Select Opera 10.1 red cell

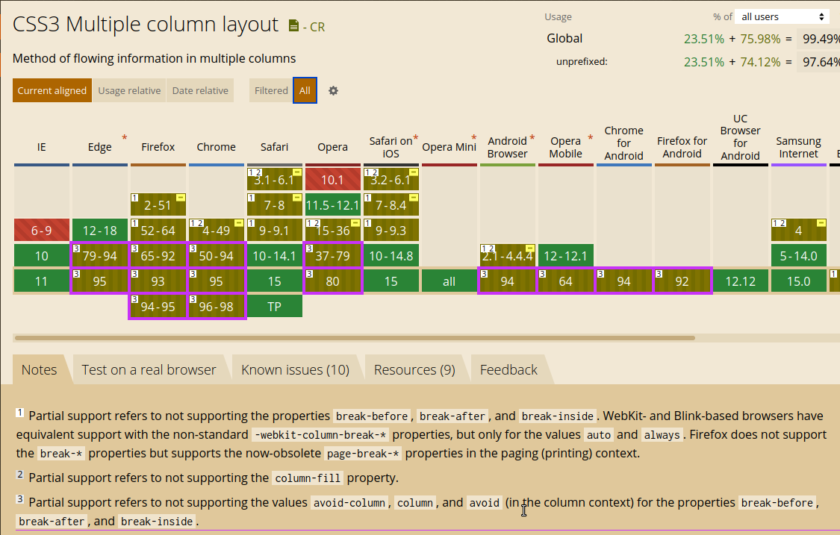(x=333, y=179)
